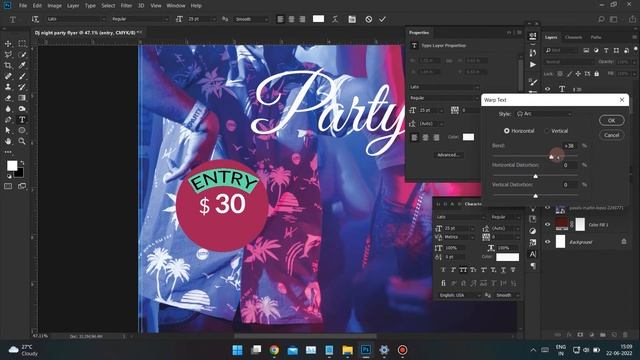Select the Ellipse shape tool
The width and height of the screenshot is (640, 360).
tap(22, 130)
